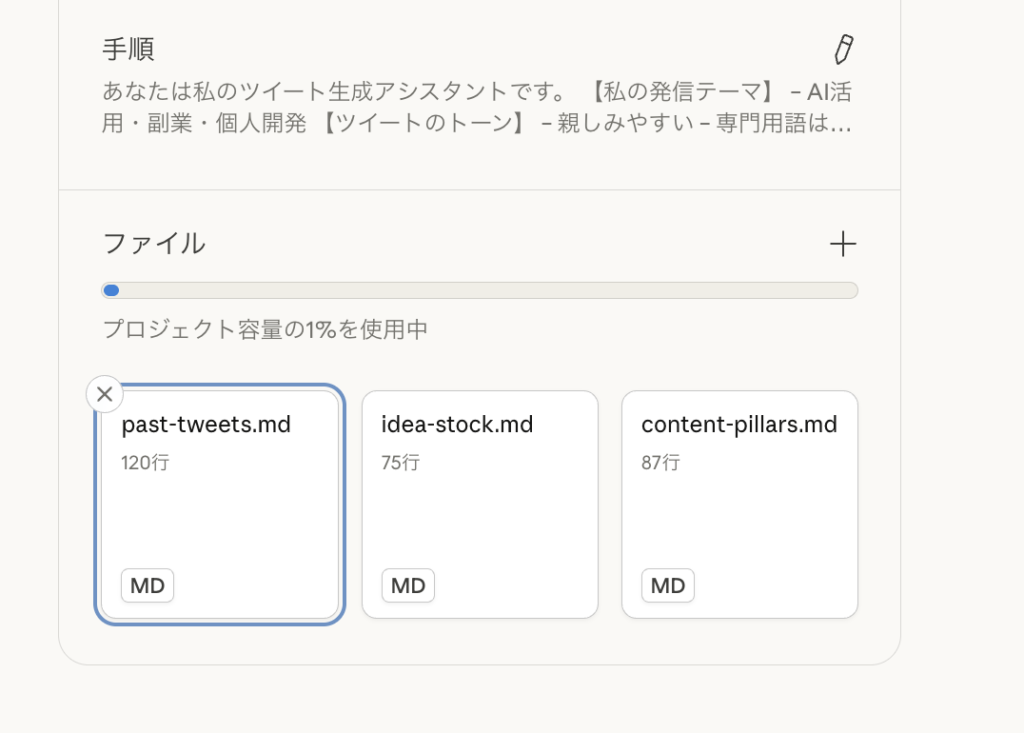This screenshot has height=733, width=1024.
Task: Click the X to remove past-tweets.md
Action: tap(104, 394)
